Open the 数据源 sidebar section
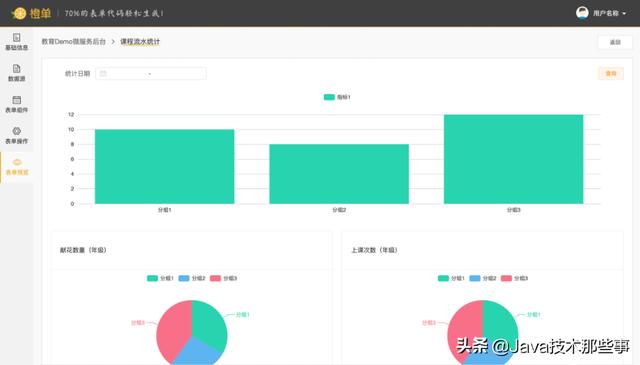This screenshot has width=640, height=365. pos(16,73)
